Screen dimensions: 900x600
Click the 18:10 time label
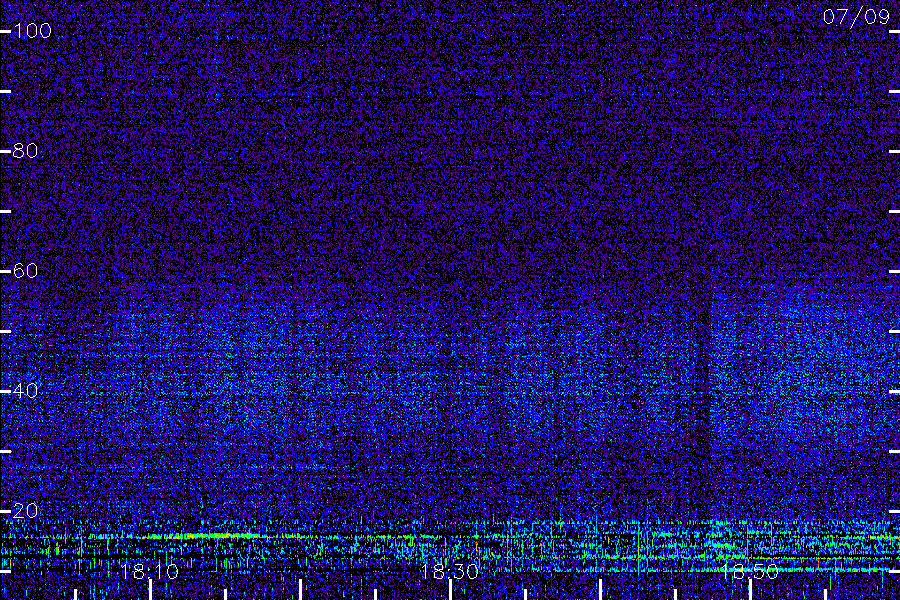click(149, 571)
